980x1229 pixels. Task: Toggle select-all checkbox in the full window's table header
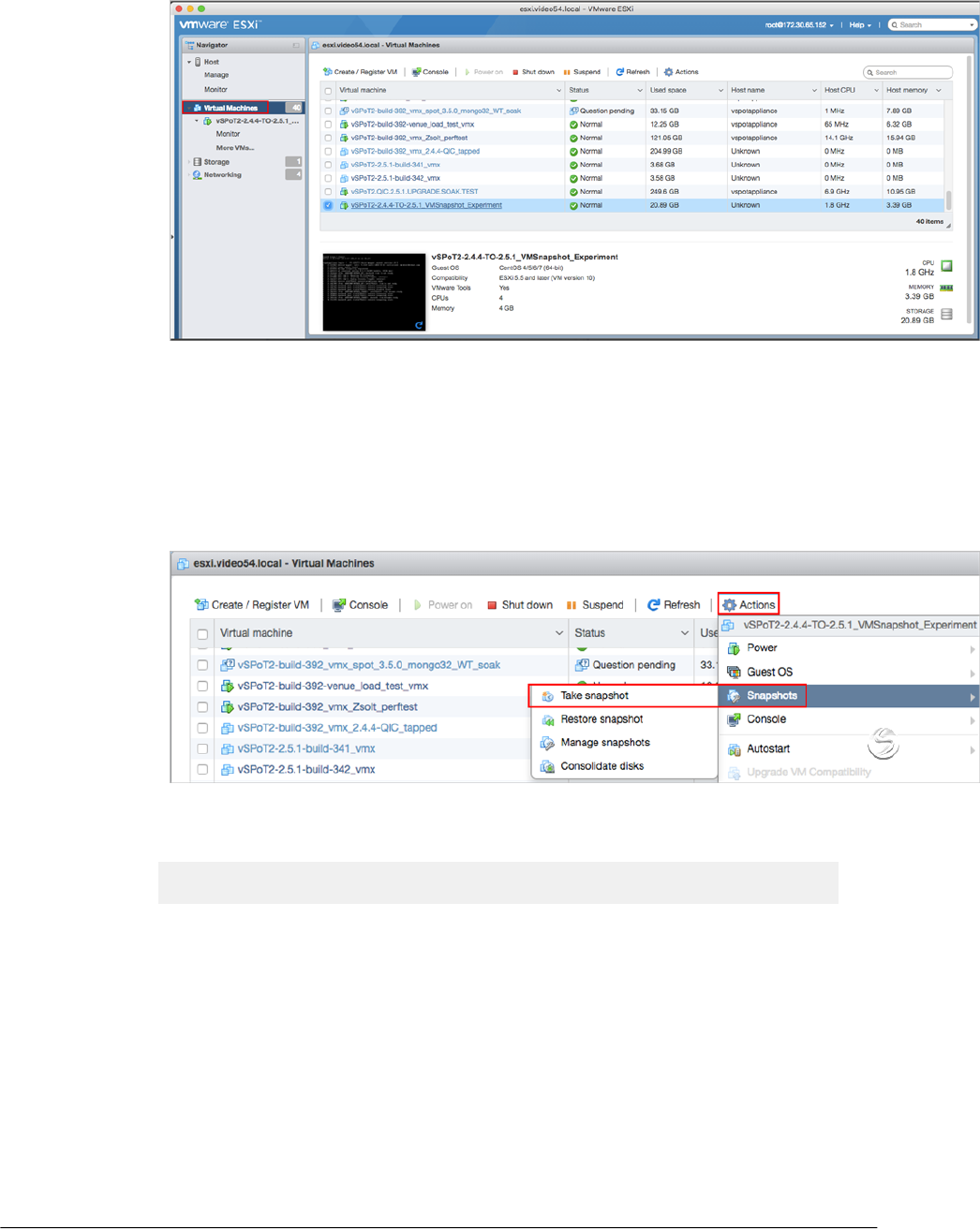tap(328, 91)
